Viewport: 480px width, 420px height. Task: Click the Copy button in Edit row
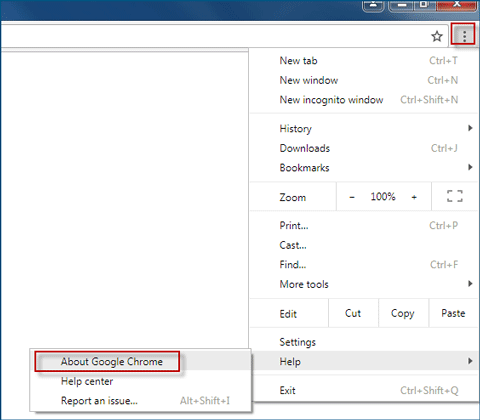point(403,313)
